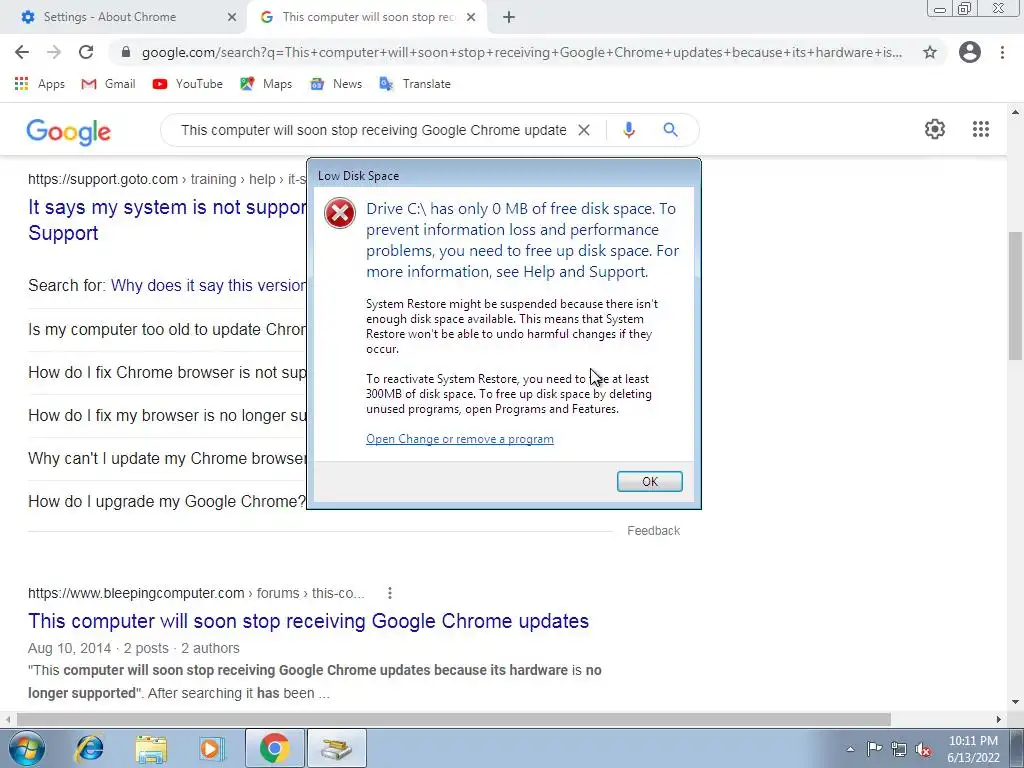
Task: Click the address bar URL
Action: tap(522, 52)
